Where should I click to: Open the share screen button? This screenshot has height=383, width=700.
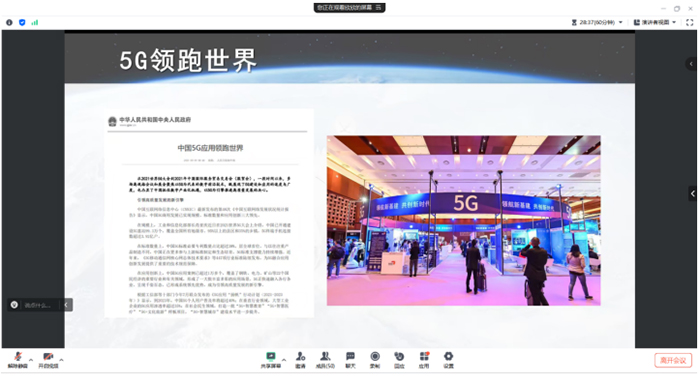pyautogui.click(x=271, y=360)
